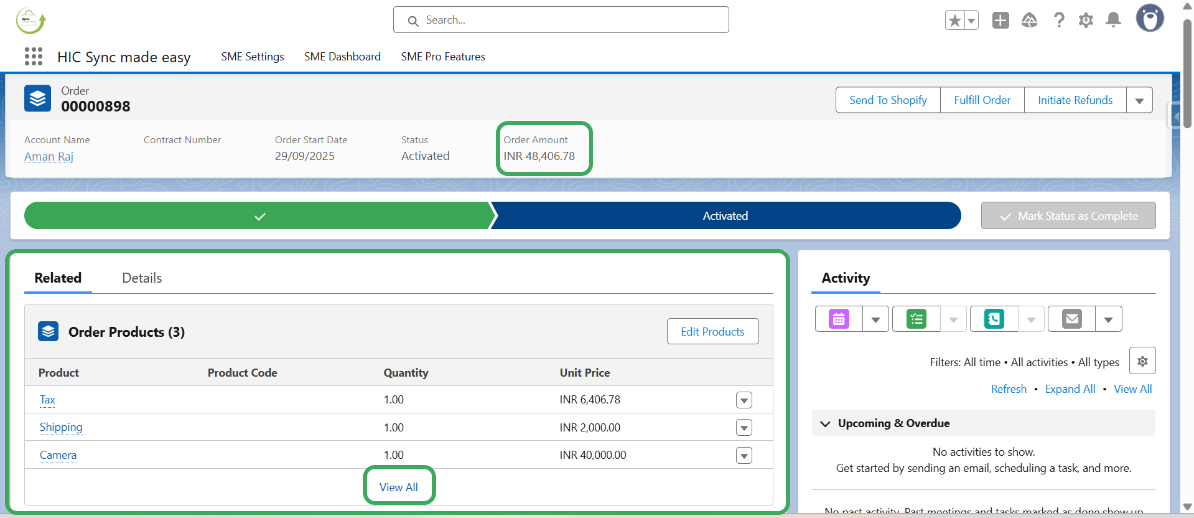The image size is (1194, 518).
Task: Open the New Event dropdown arrow
Action: pos(876,319)
